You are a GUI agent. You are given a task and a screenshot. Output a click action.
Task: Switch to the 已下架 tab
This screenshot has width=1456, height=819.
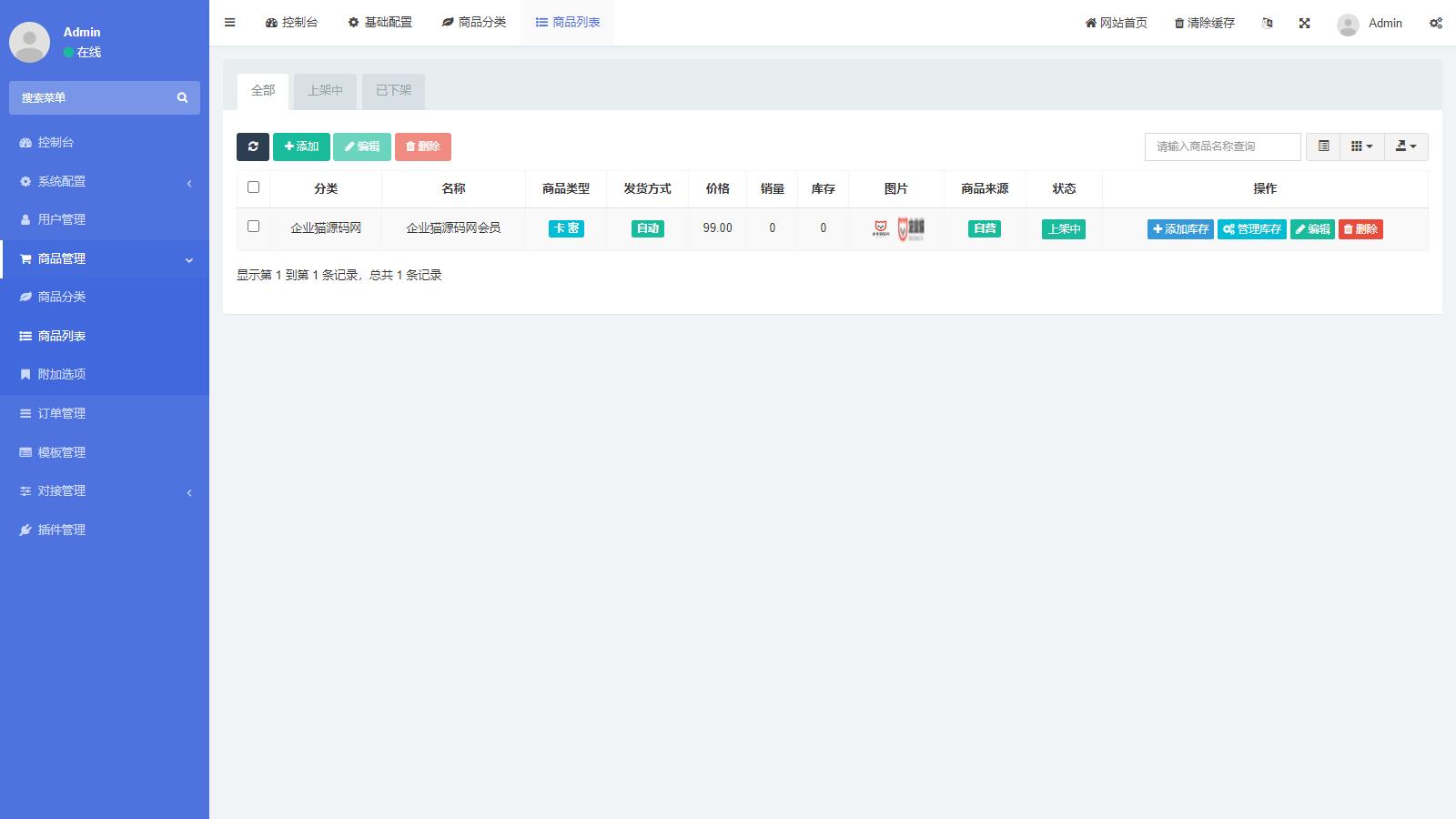393,90
